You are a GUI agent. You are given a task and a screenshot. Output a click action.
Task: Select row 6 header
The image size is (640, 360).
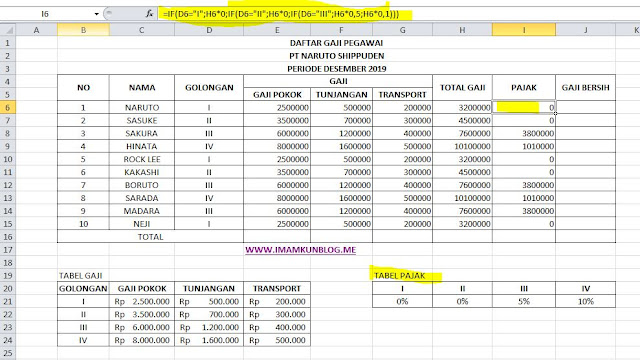tap(8, 107)
